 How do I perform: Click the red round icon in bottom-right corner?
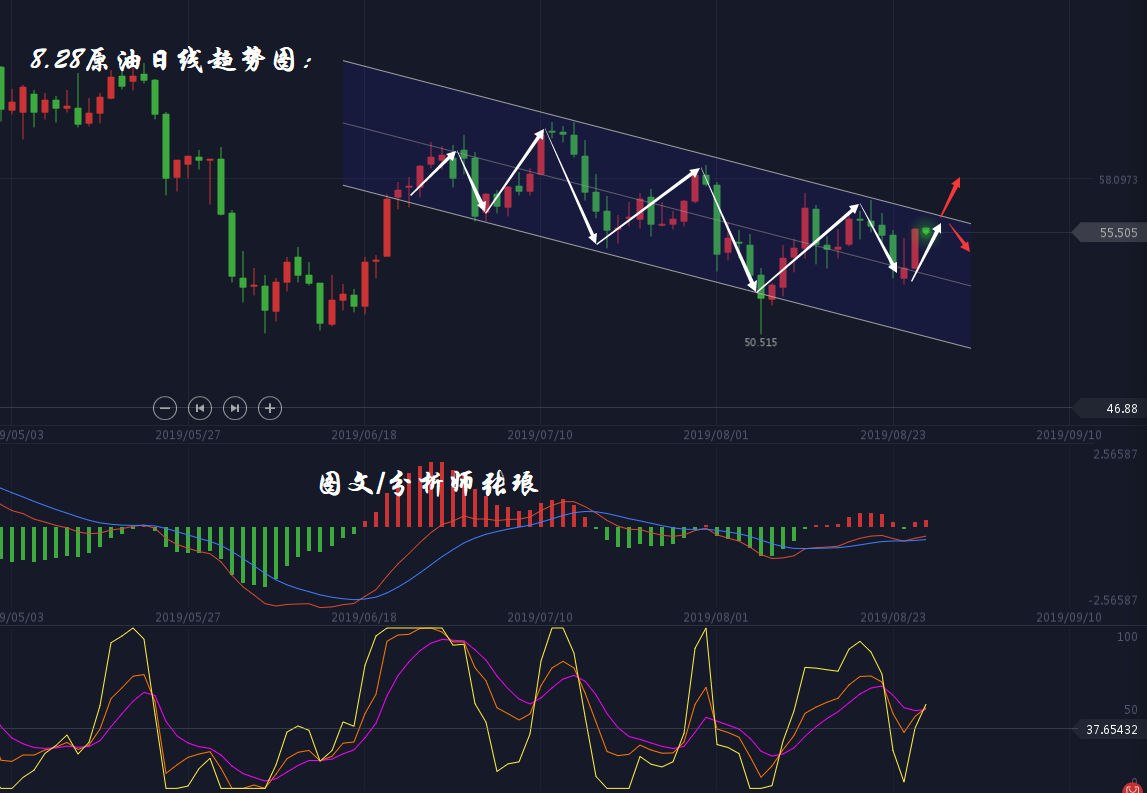click(1132, 788)
